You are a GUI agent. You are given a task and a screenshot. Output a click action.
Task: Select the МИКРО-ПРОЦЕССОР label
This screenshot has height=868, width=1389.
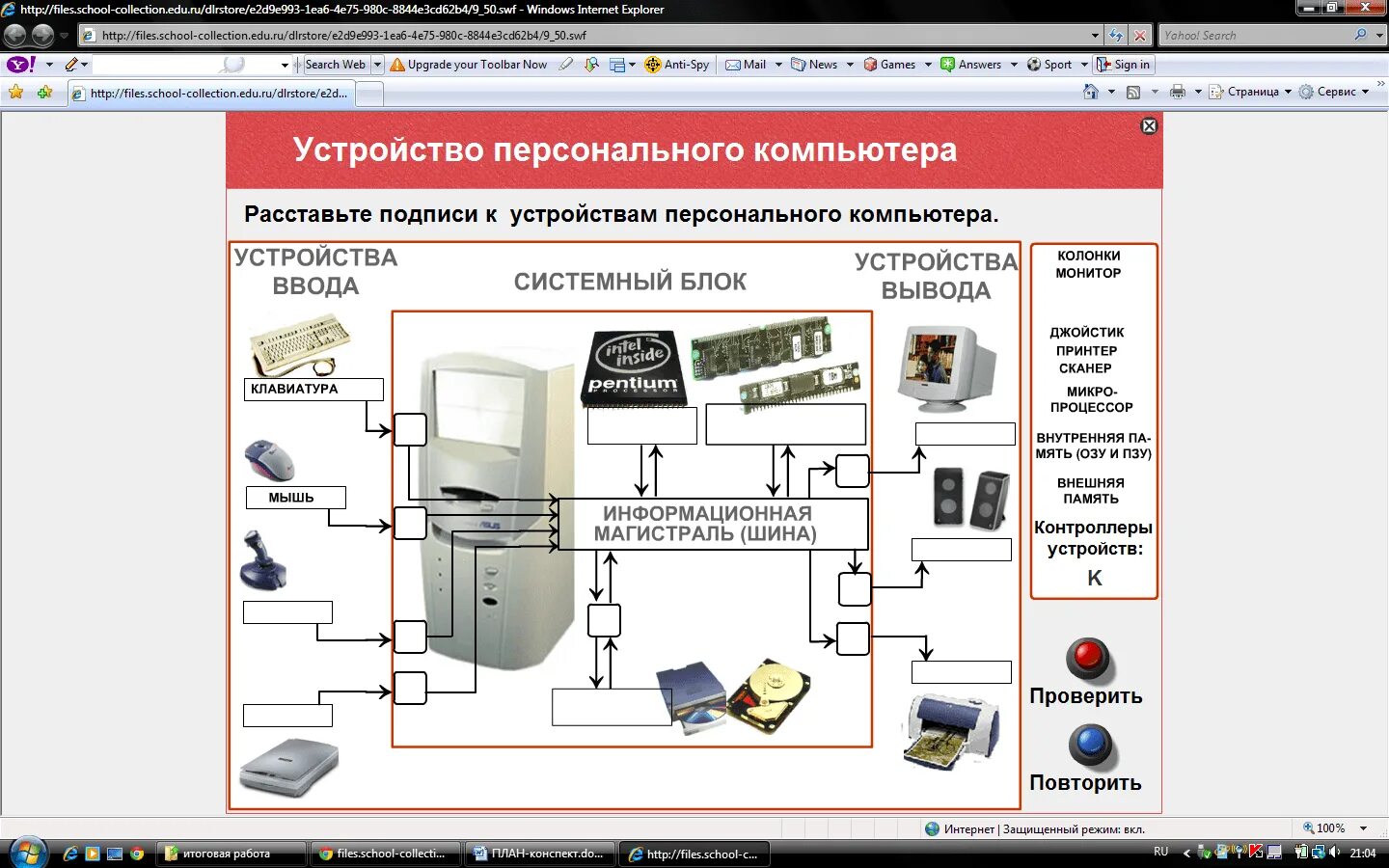(1092, 399)
